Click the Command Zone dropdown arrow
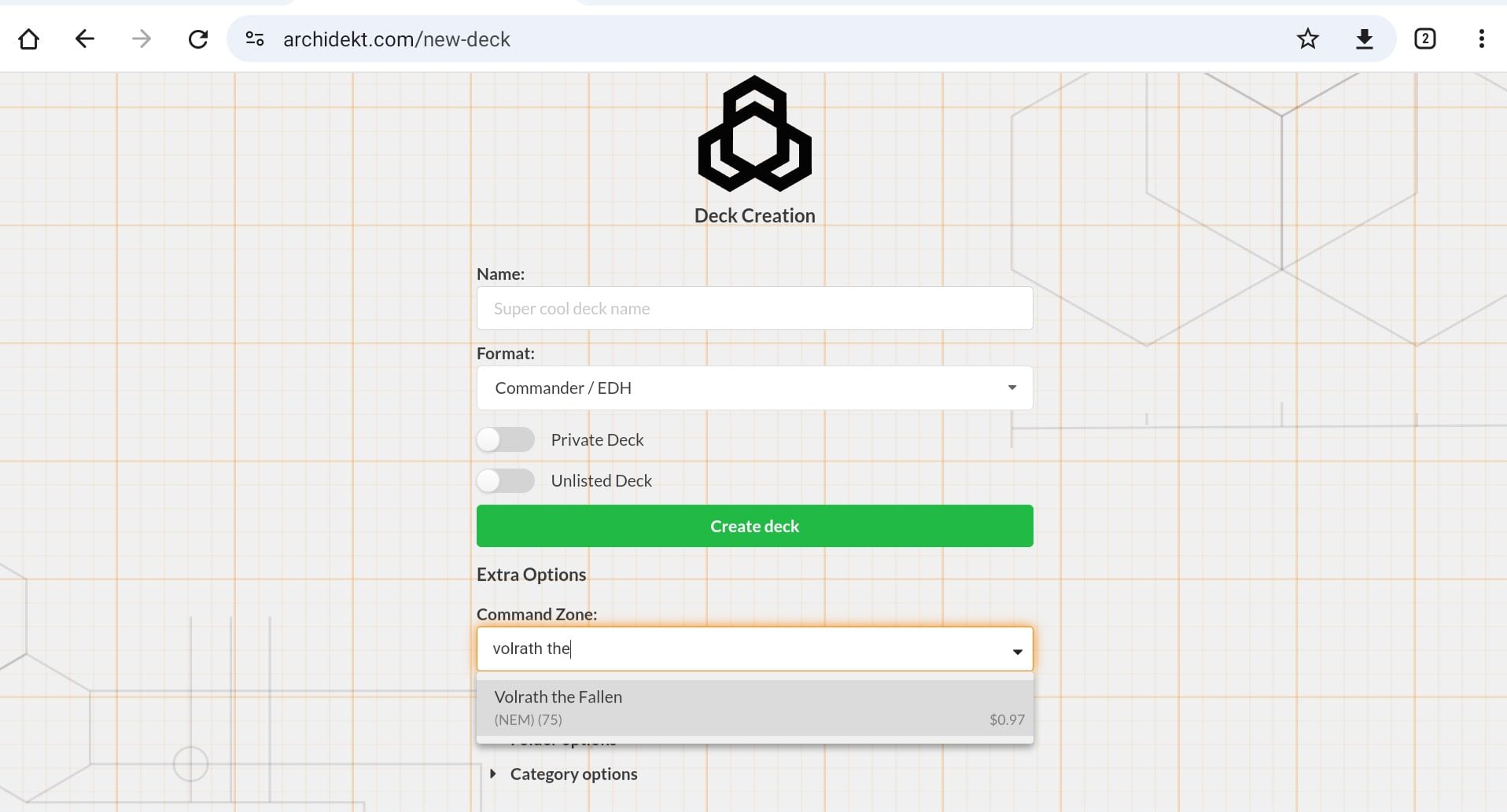1507x812 pixels. point(1017,650)
